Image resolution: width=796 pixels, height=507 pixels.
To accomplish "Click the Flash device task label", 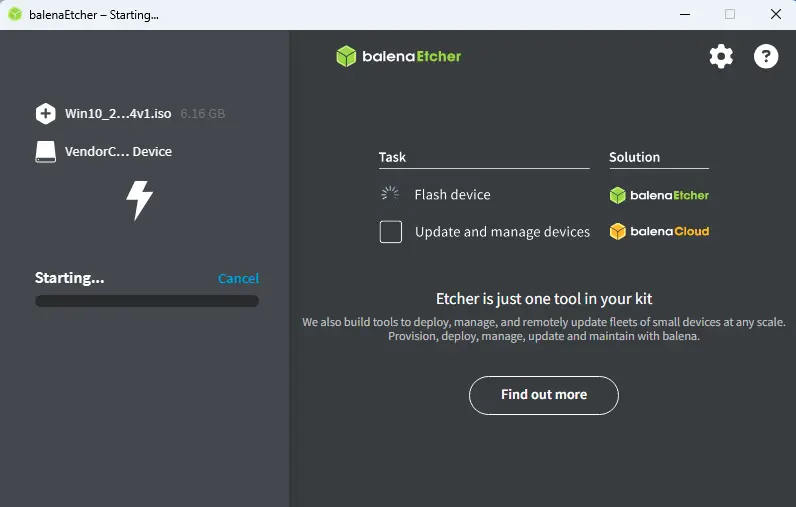I will (x=452, y=195).
